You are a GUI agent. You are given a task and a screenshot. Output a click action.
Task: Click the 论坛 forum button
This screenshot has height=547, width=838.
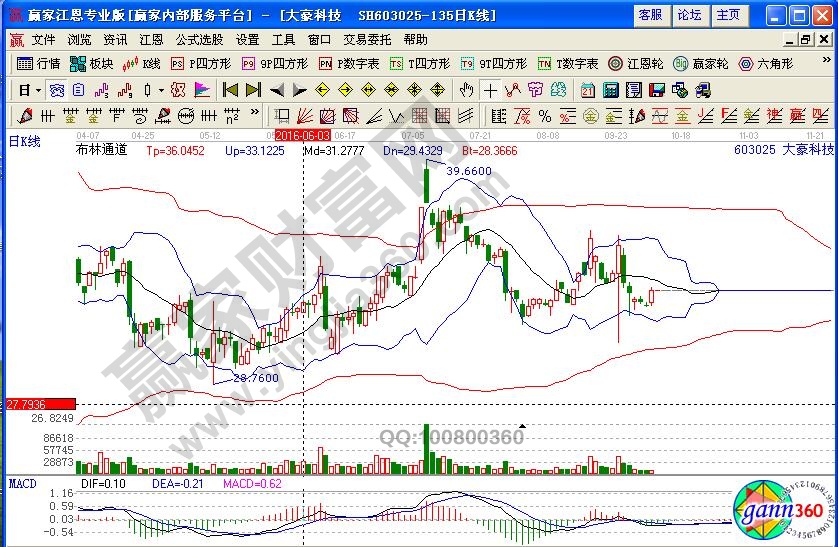click(x=689, y=15)
